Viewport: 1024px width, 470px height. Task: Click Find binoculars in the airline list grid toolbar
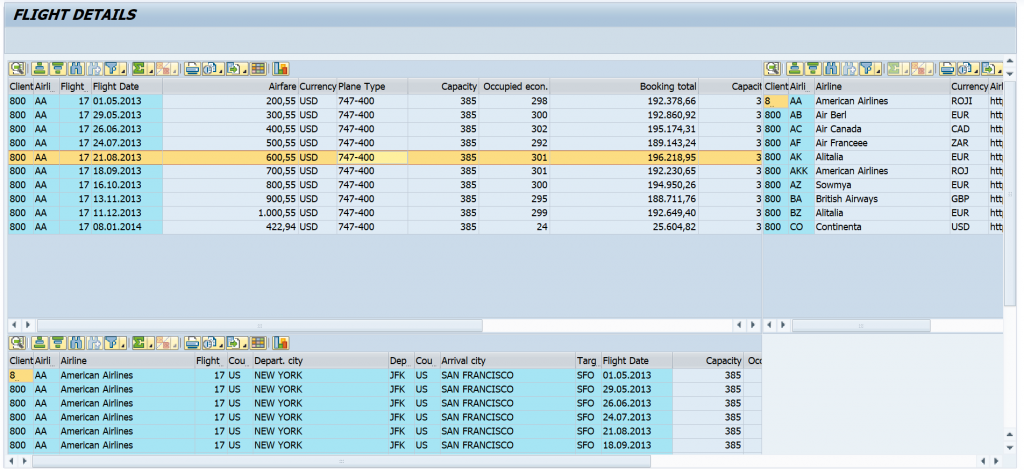(831, 69)
